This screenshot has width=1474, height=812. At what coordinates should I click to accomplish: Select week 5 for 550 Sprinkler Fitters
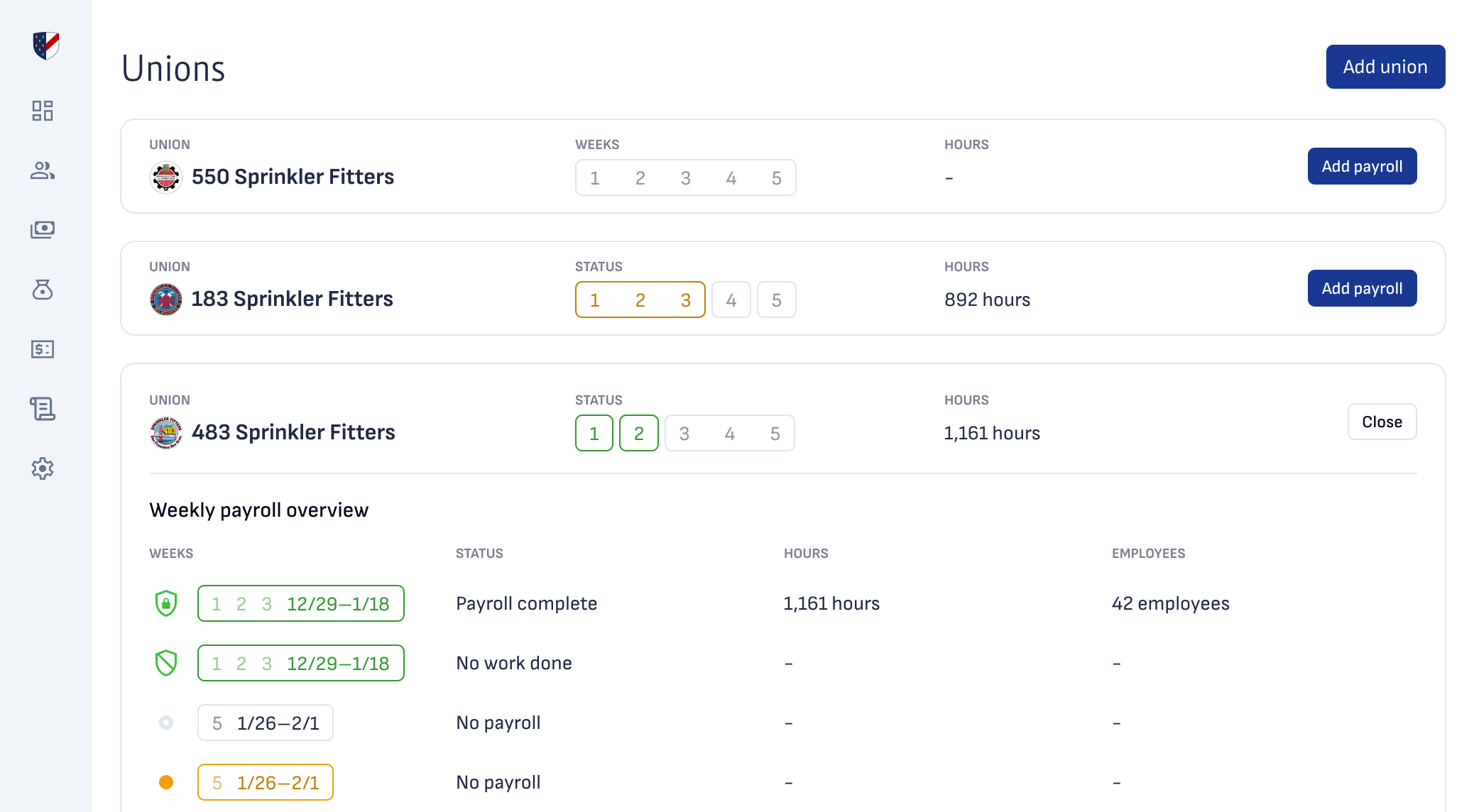(777, 178)
